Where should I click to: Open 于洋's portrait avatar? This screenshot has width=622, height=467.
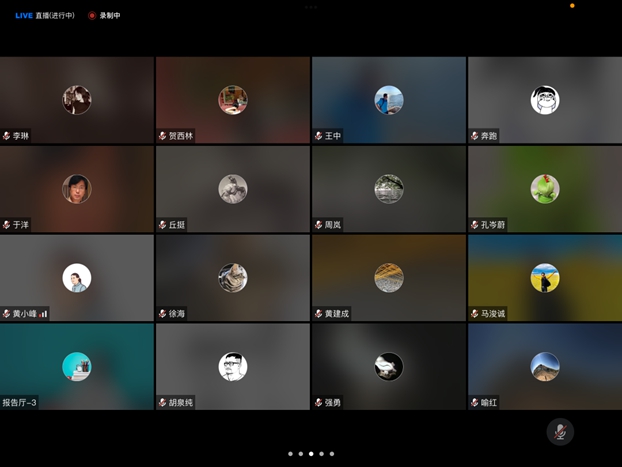click(77, 189)
